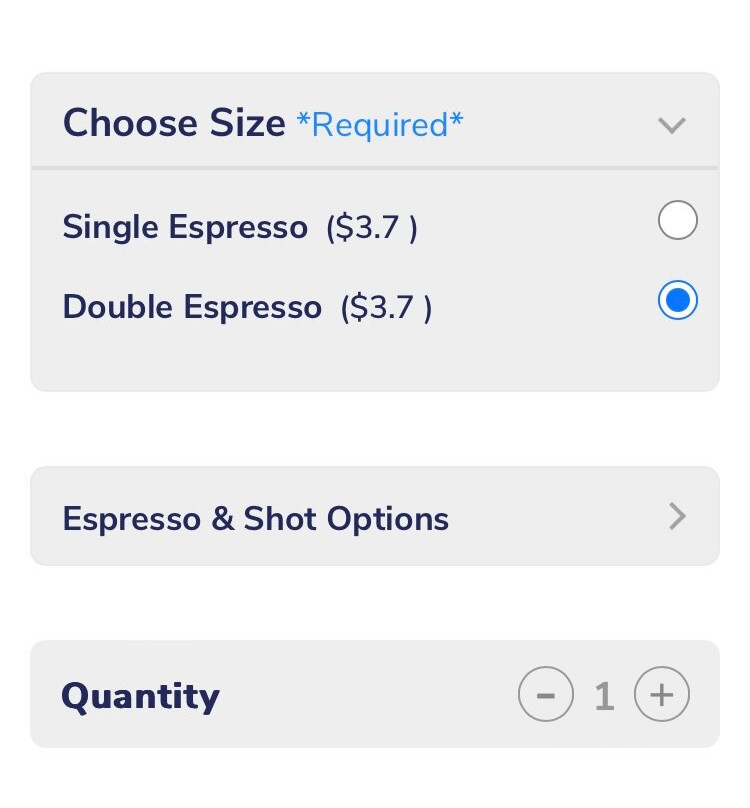
Task: Click empty header space before the down chevron
Action: pyautogui.click(x=560, y=125)
